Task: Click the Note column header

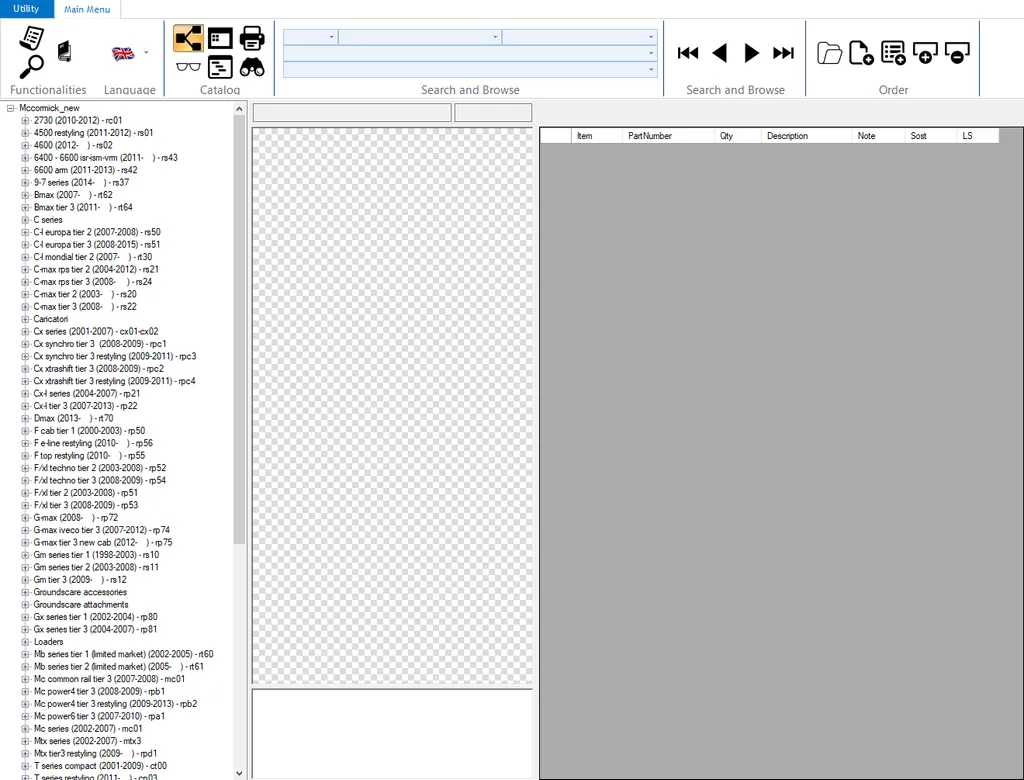Action: pyautogui.click(x=879, y=136)
